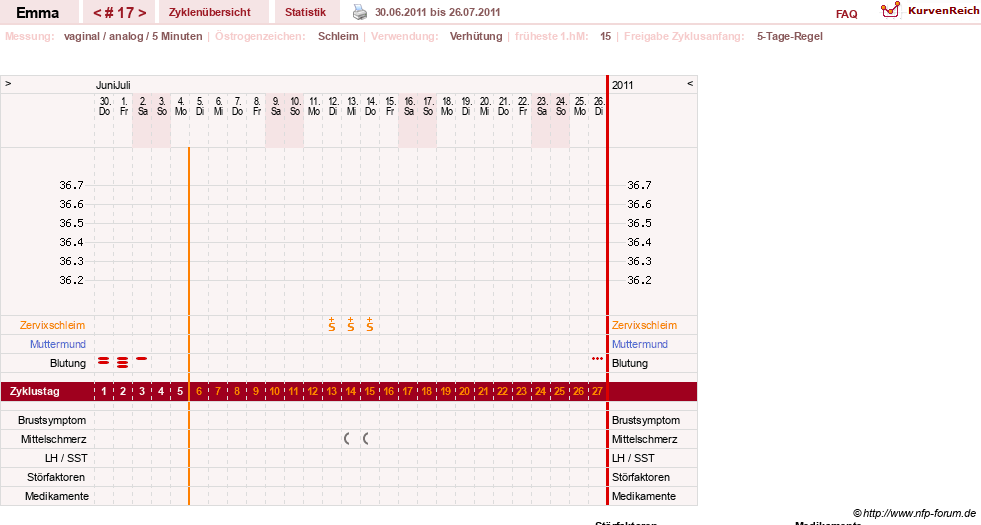Select cervical mucus symbol on cycle day 14

(351, 324)
